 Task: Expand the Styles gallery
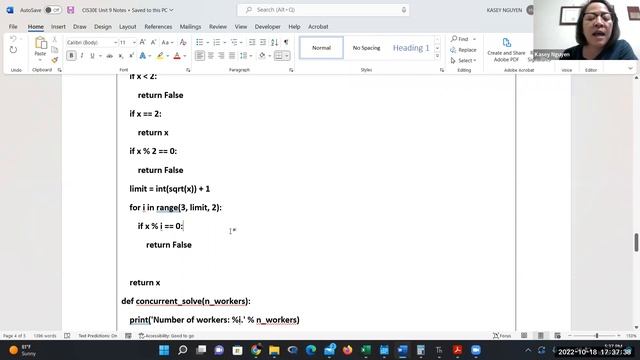coord(437,56)
